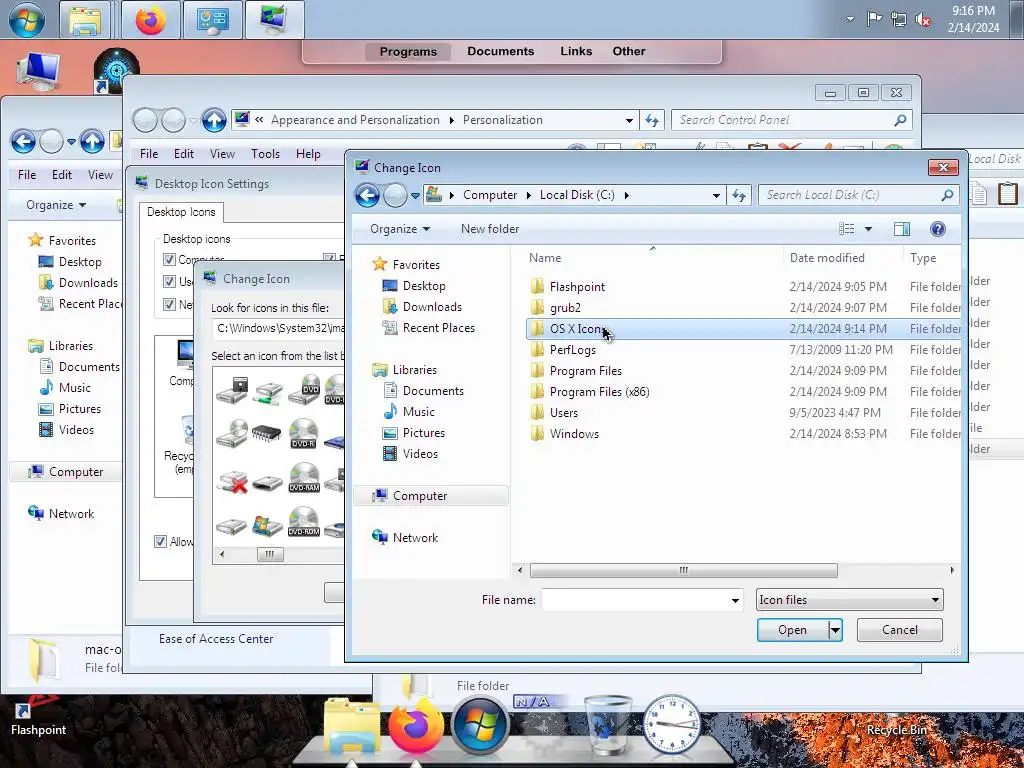Click the Start orb on top taskbar

tap(27, 19)
